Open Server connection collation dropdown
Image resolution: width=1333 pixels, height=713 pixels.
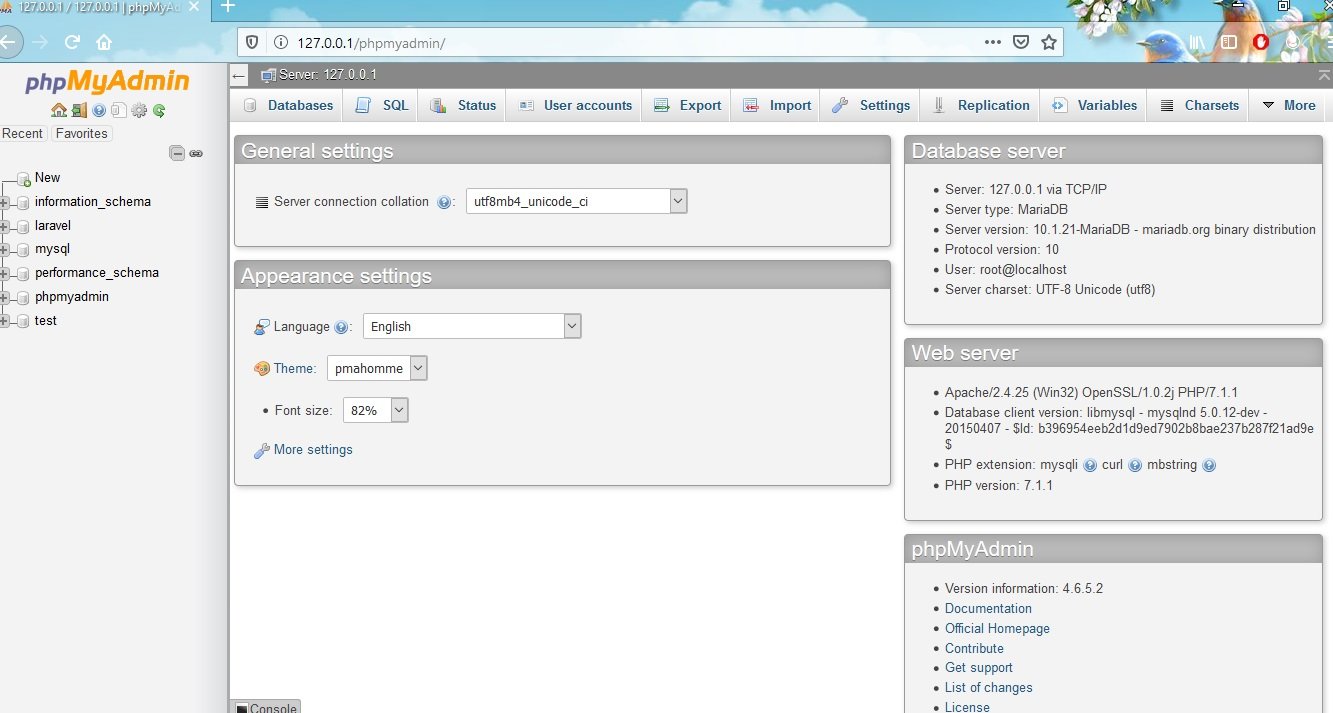[577, 201]
